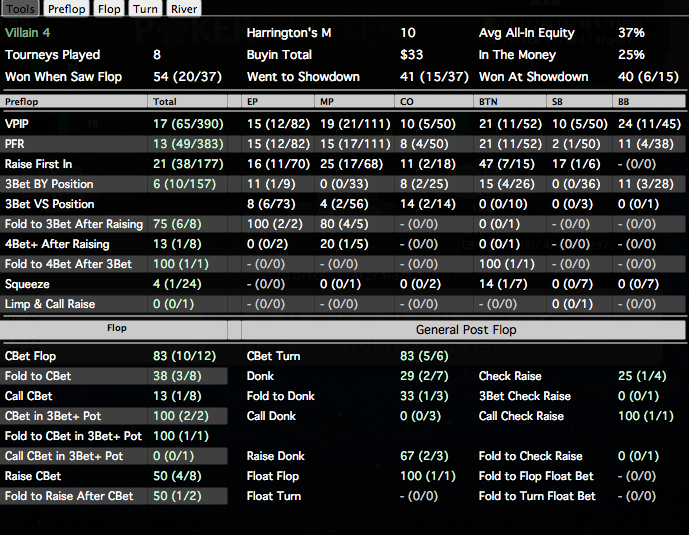This screenshot has height=535, width=689.
Task: Click VPIP MP value 19 (21/111)
Action: click(355, 124)
